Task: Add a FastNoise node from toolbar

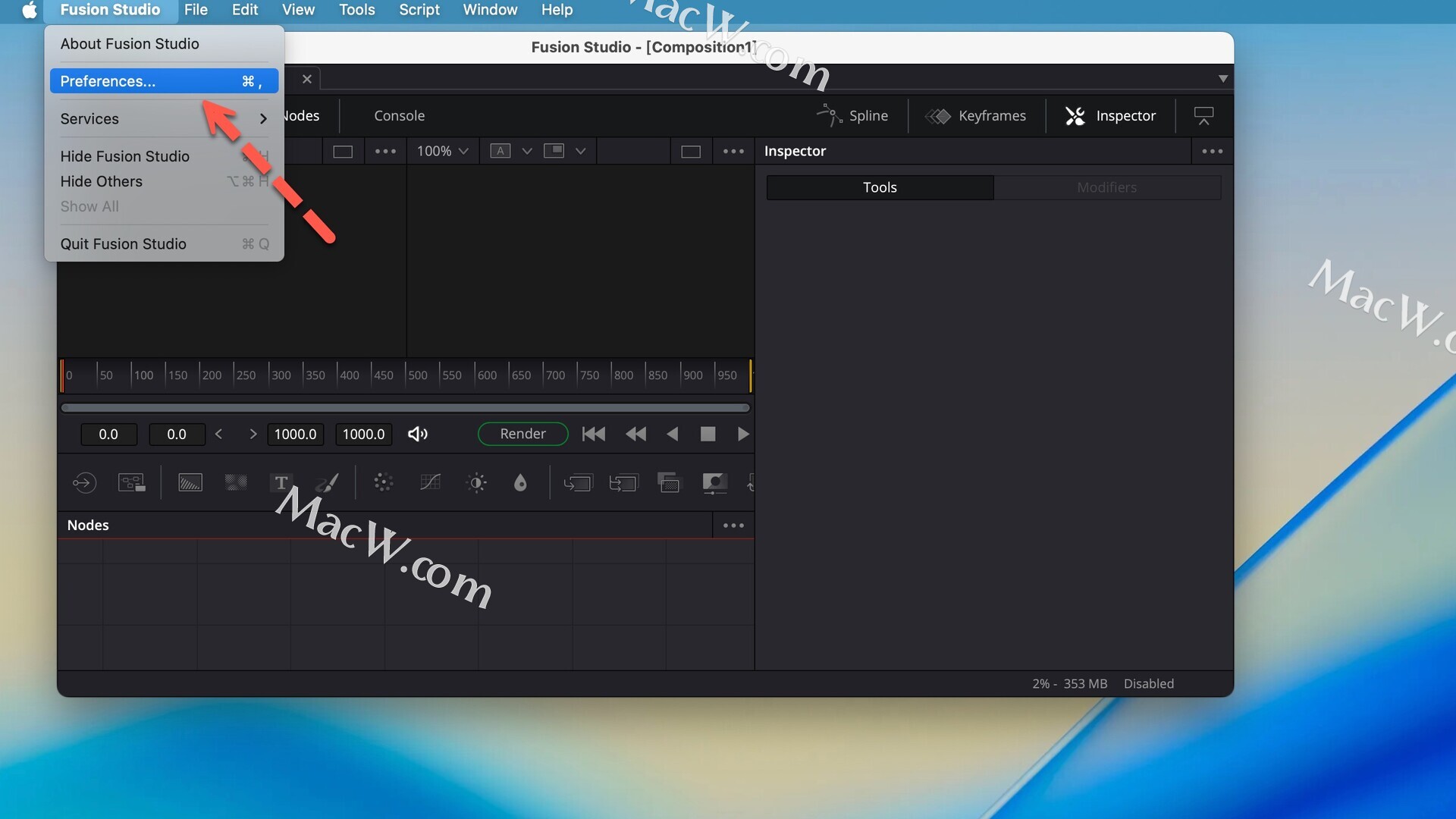Action: (x=236, y=482)
